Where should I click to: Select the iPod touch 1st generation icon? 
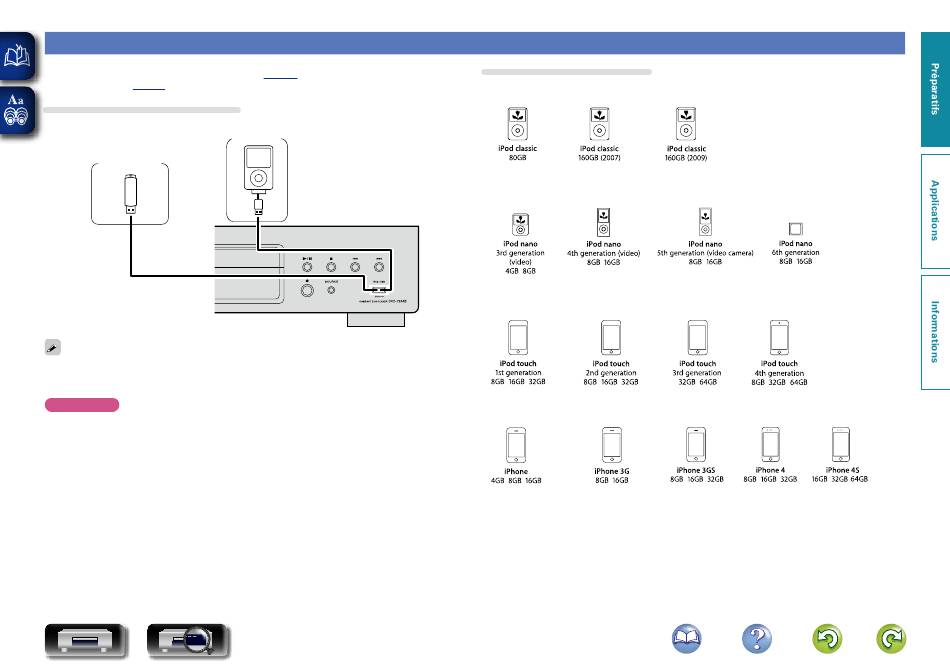click(518, 338)
